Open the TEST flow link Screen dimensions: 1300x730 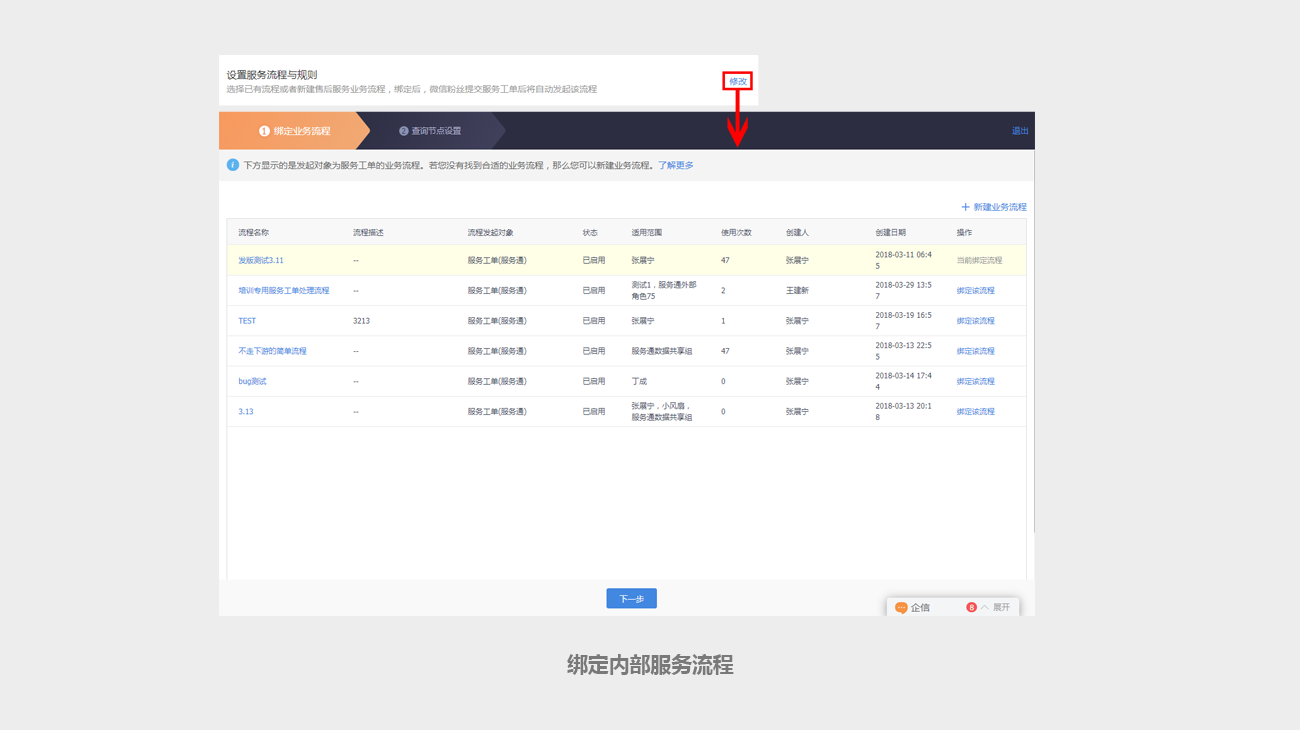(247, 321)
